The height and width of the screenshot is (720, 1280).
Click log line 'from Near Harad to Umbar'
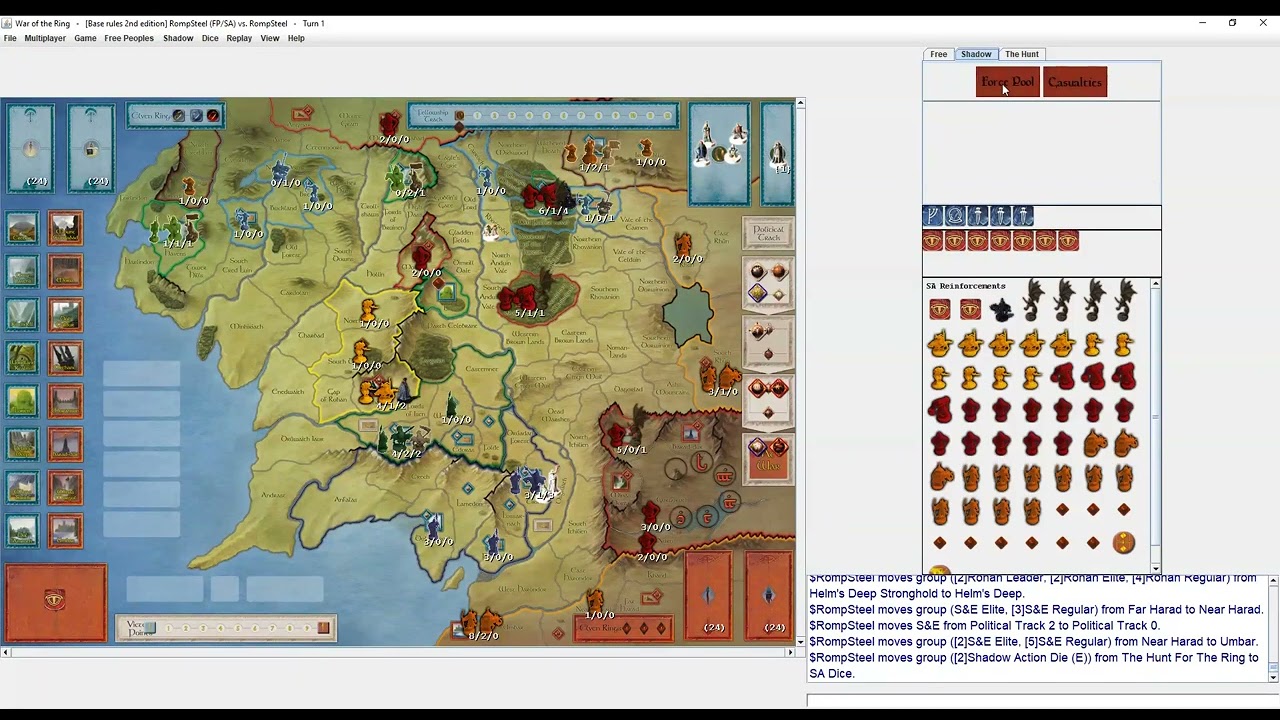coord(1033,642)
